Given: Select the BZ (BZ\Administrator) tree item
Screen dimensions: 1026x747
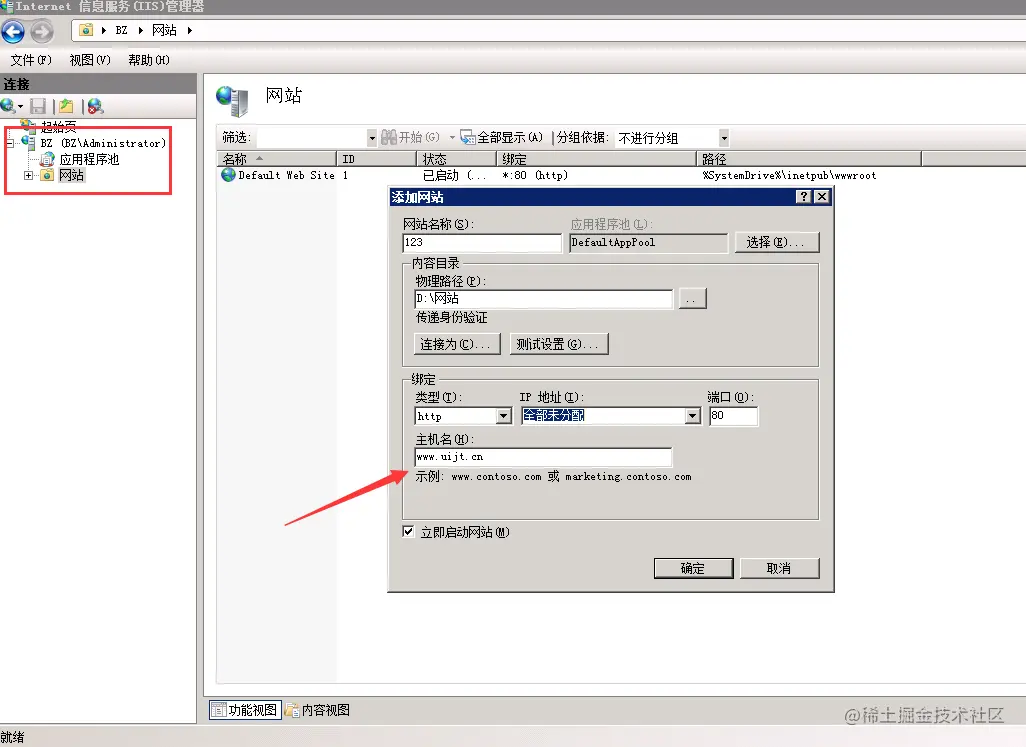Looking at the screenshot, I should coord(103,143).
